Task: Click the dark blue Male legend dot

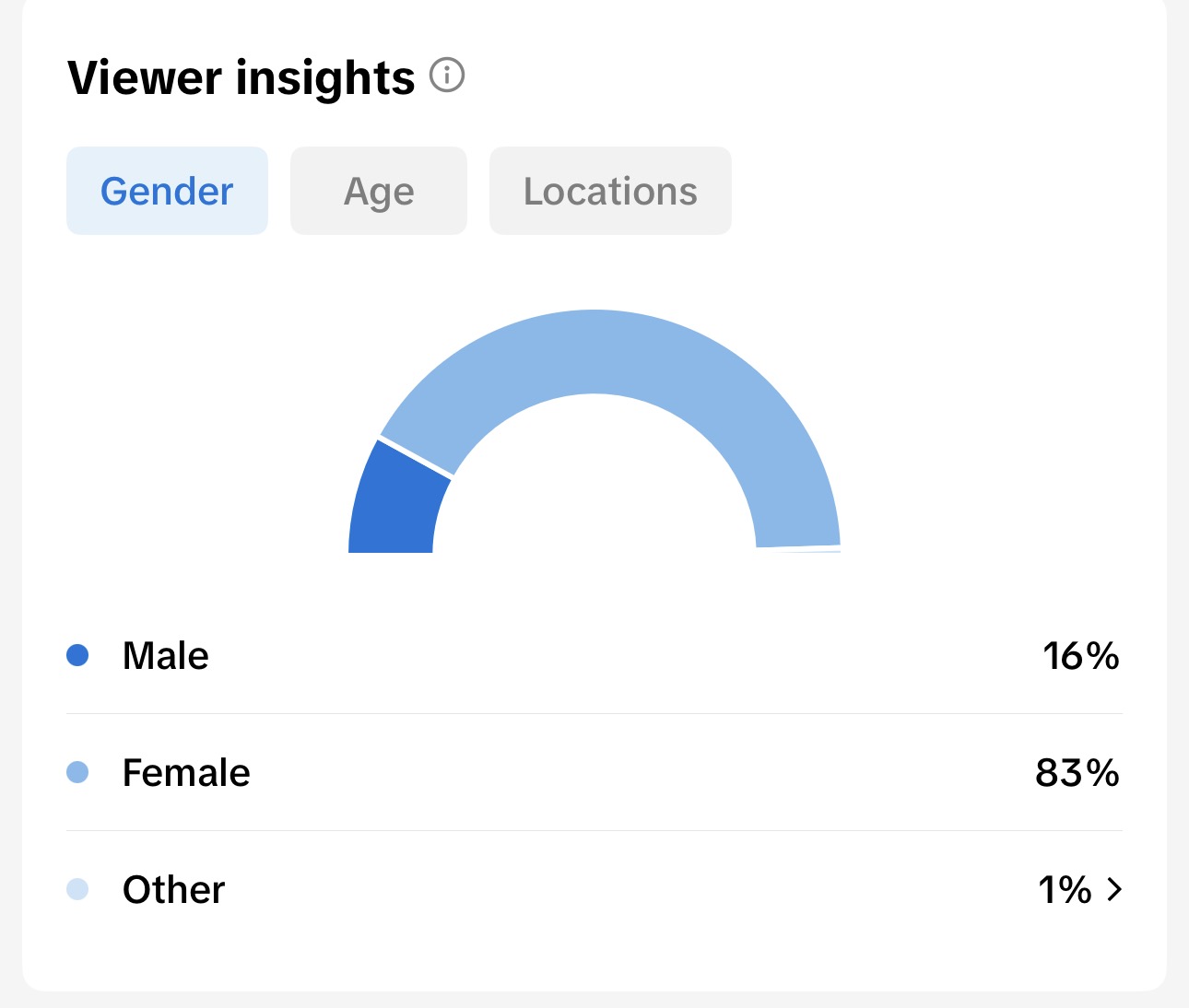Action: click(77, 655)
